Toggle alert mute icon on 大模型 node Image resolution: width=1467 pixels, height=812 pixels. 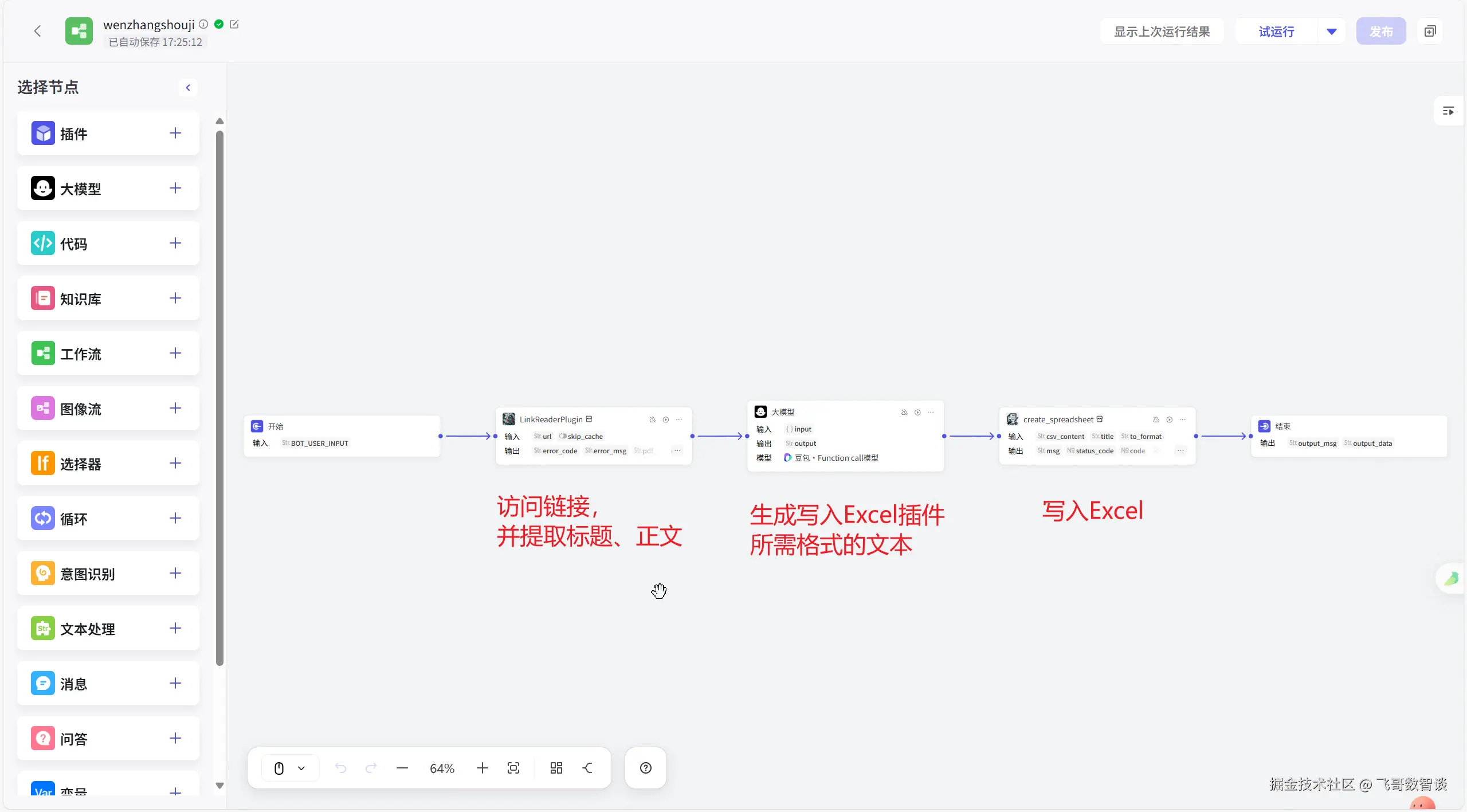click(904, 412)
